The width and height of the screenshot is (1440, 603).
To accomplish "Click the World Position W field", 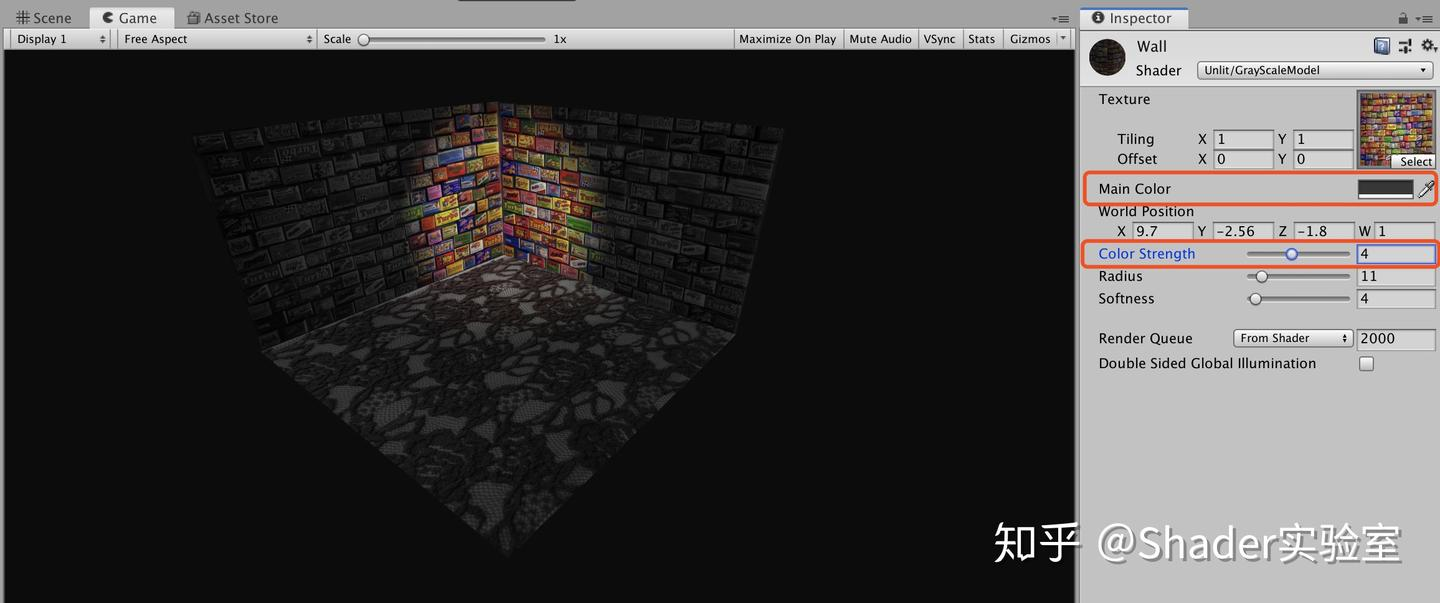I will (1405, 231).
